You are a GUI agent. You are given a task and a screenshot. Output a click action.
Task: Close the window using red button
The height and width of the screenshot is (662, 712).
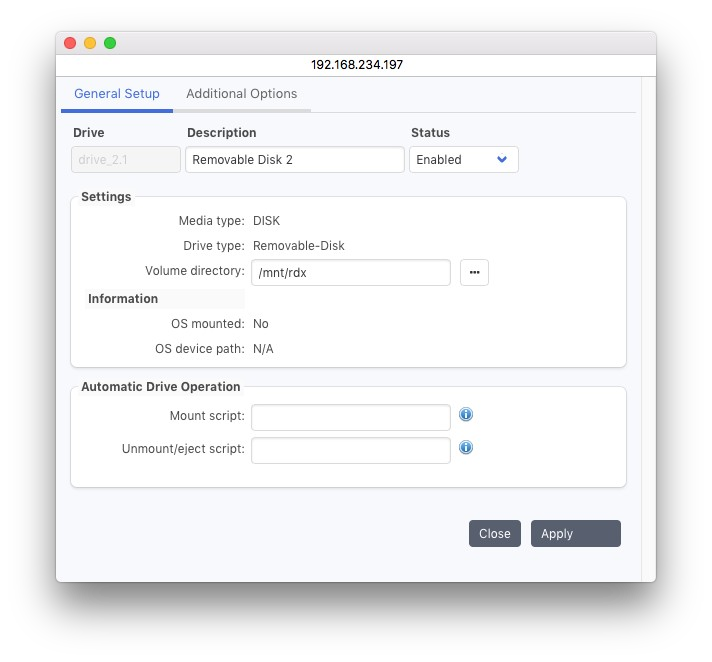pyautogui.click(x=70, y=43)
